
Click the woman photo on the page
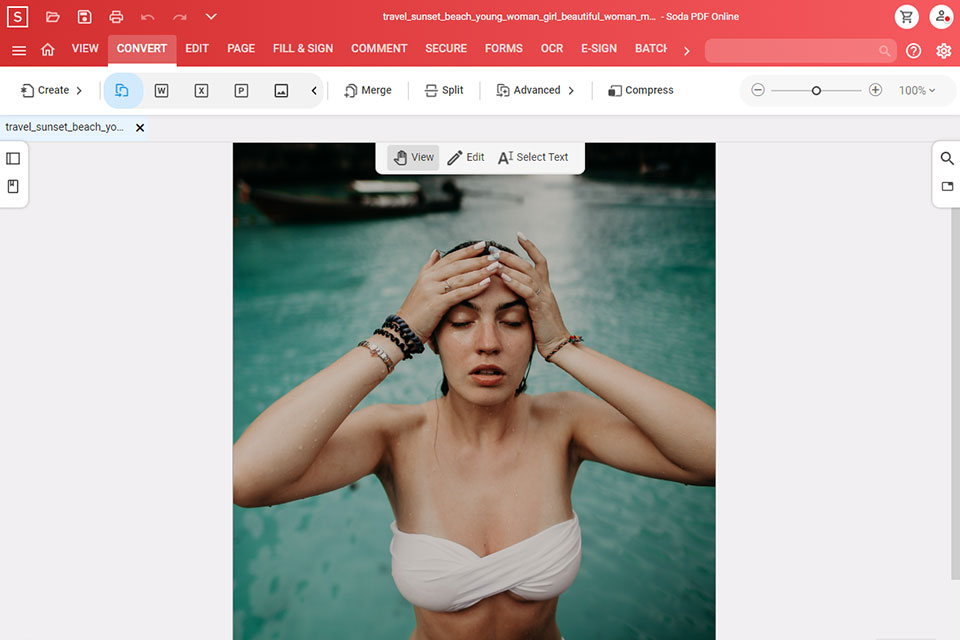[474, 391]
